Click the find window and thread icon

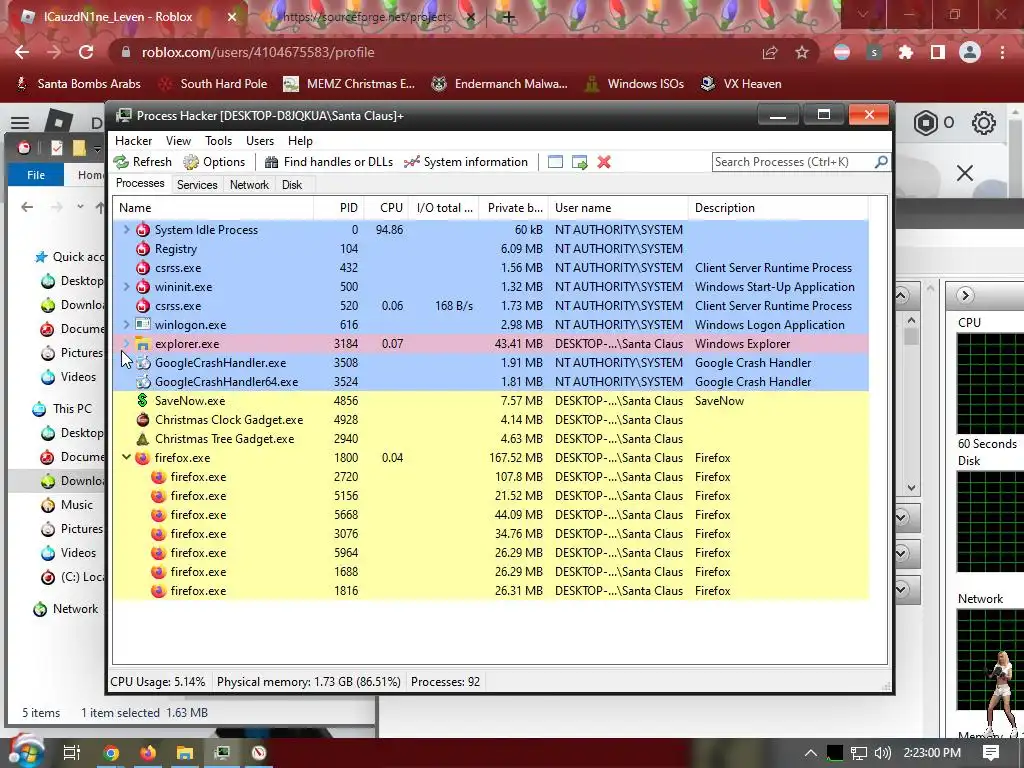pos(579,162)
